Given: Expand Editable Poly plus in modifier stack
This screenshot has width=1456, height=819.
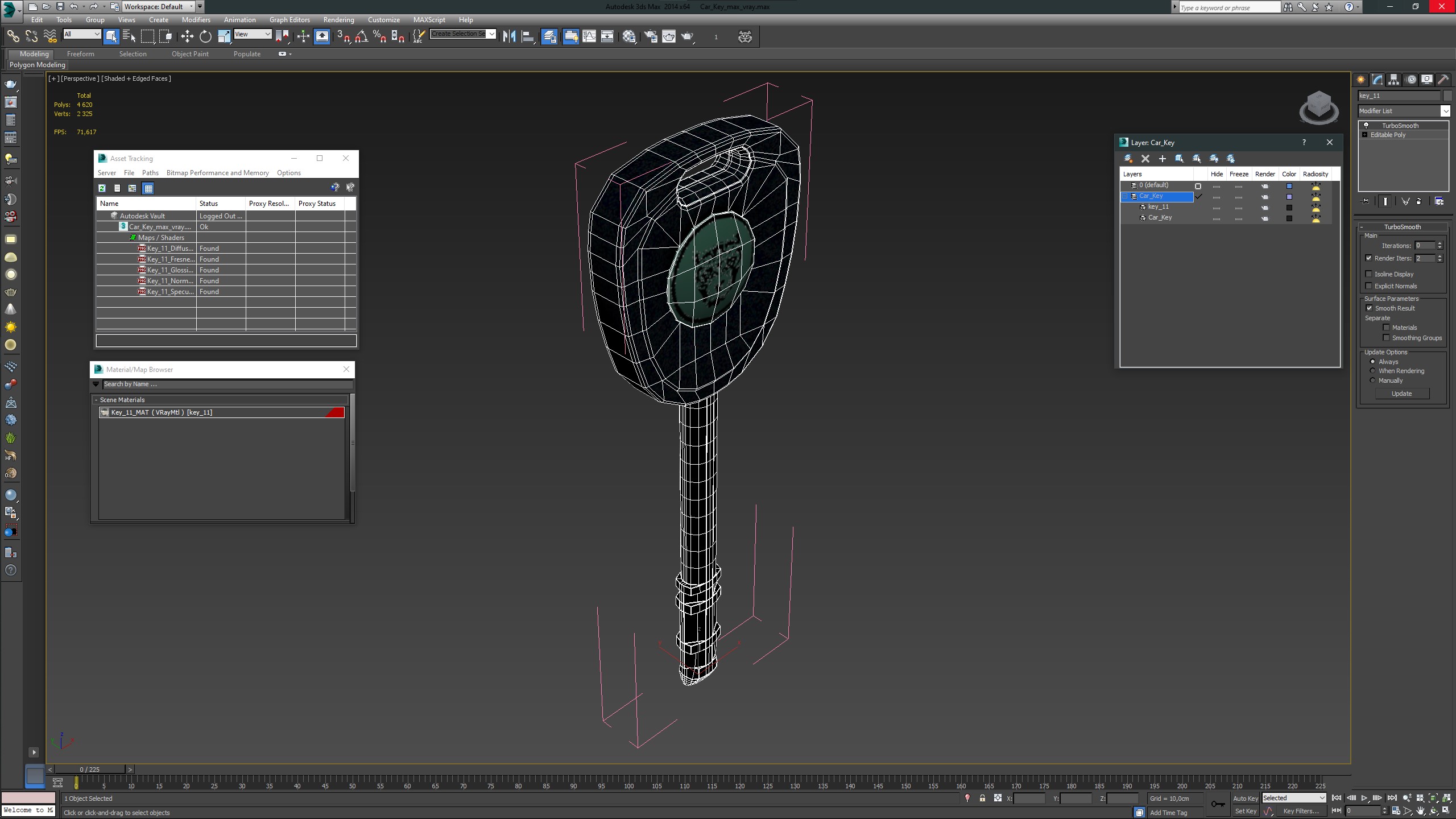Looking at the screenshot, I should click(1364, 135).
